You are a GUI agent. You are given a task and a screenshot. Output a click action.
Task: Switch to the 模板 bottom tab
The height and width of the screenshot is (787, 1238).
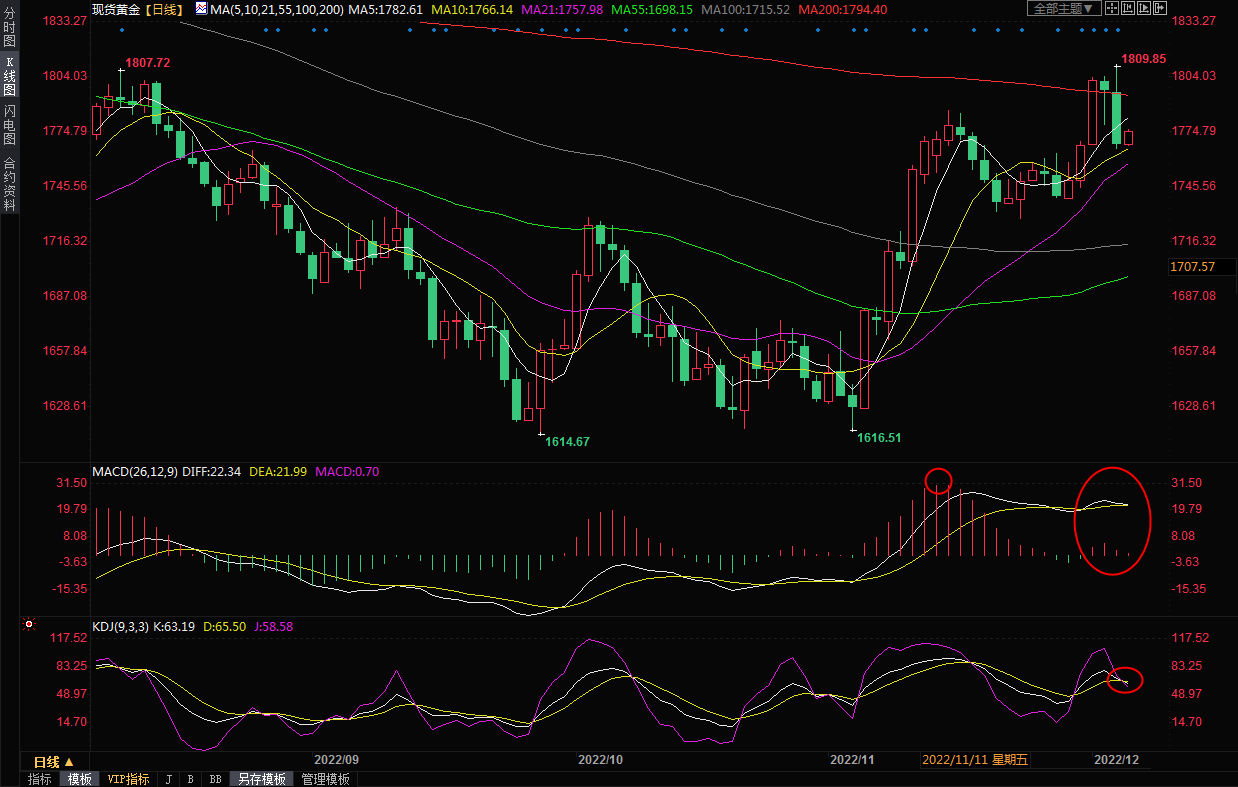pos(79,779)
